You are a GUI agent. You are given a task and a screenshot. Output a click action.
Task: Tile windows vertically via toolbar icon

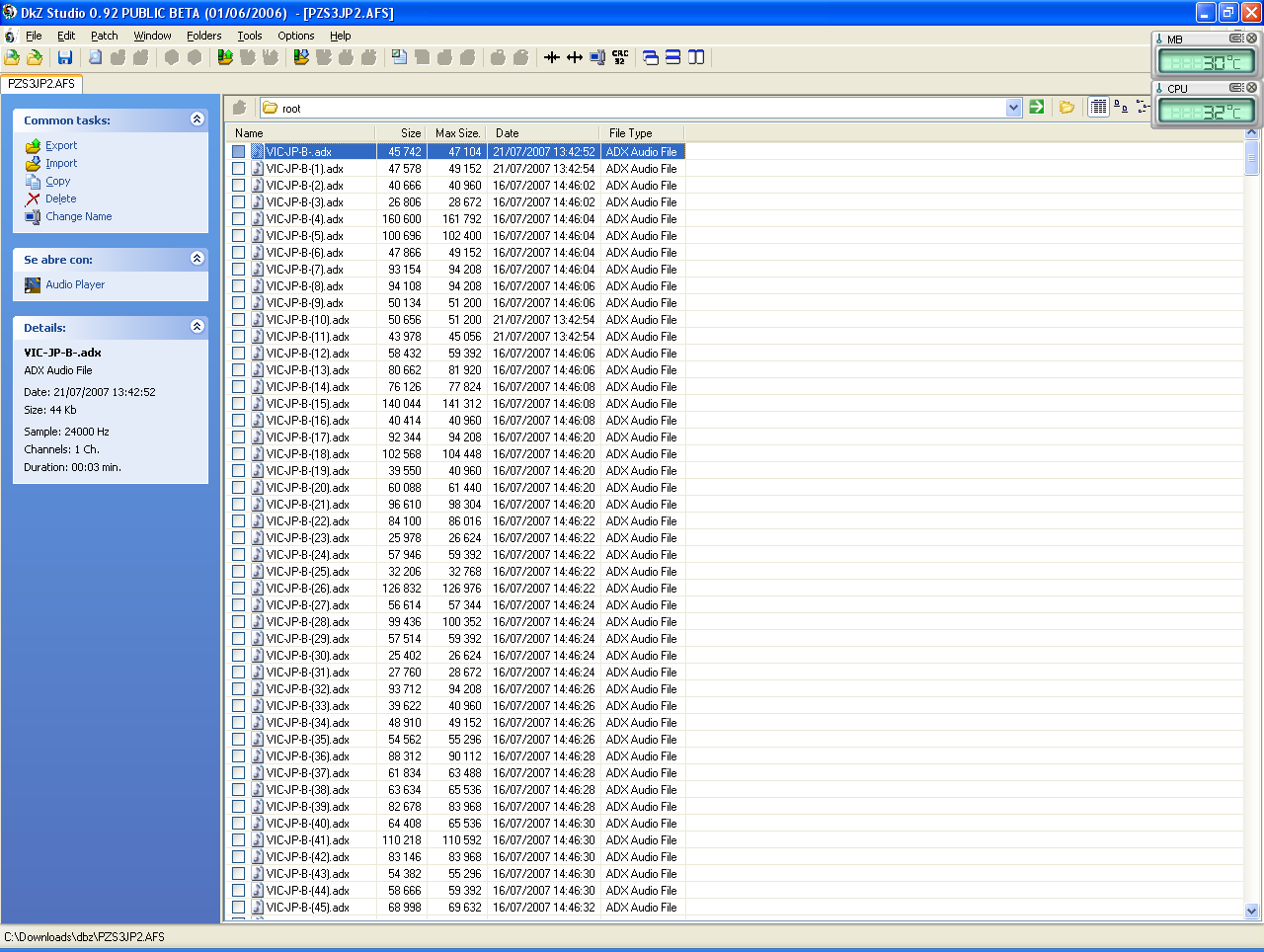point(696,57)
